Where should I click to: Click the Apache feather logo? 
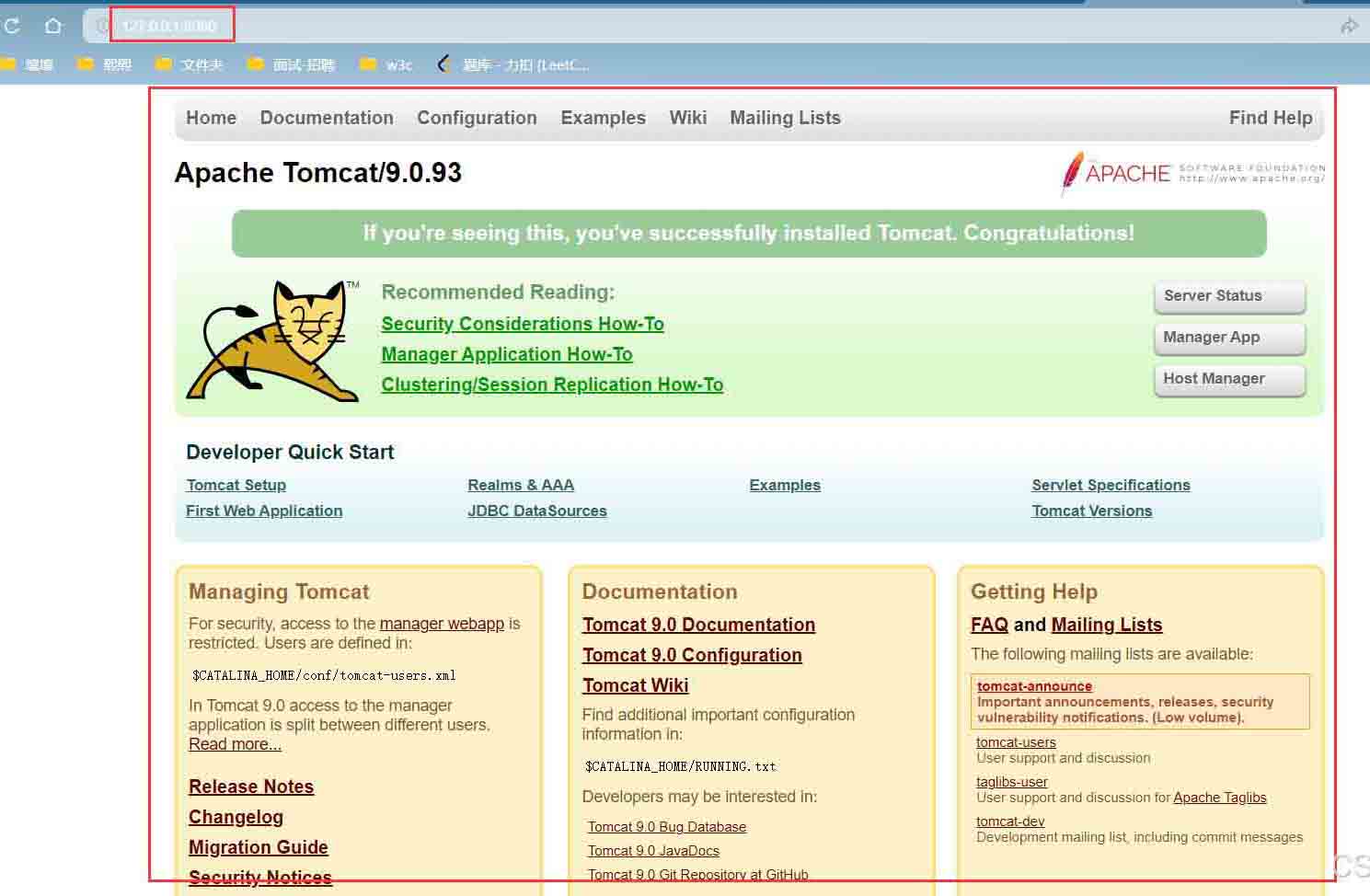tap(1073, 173)
